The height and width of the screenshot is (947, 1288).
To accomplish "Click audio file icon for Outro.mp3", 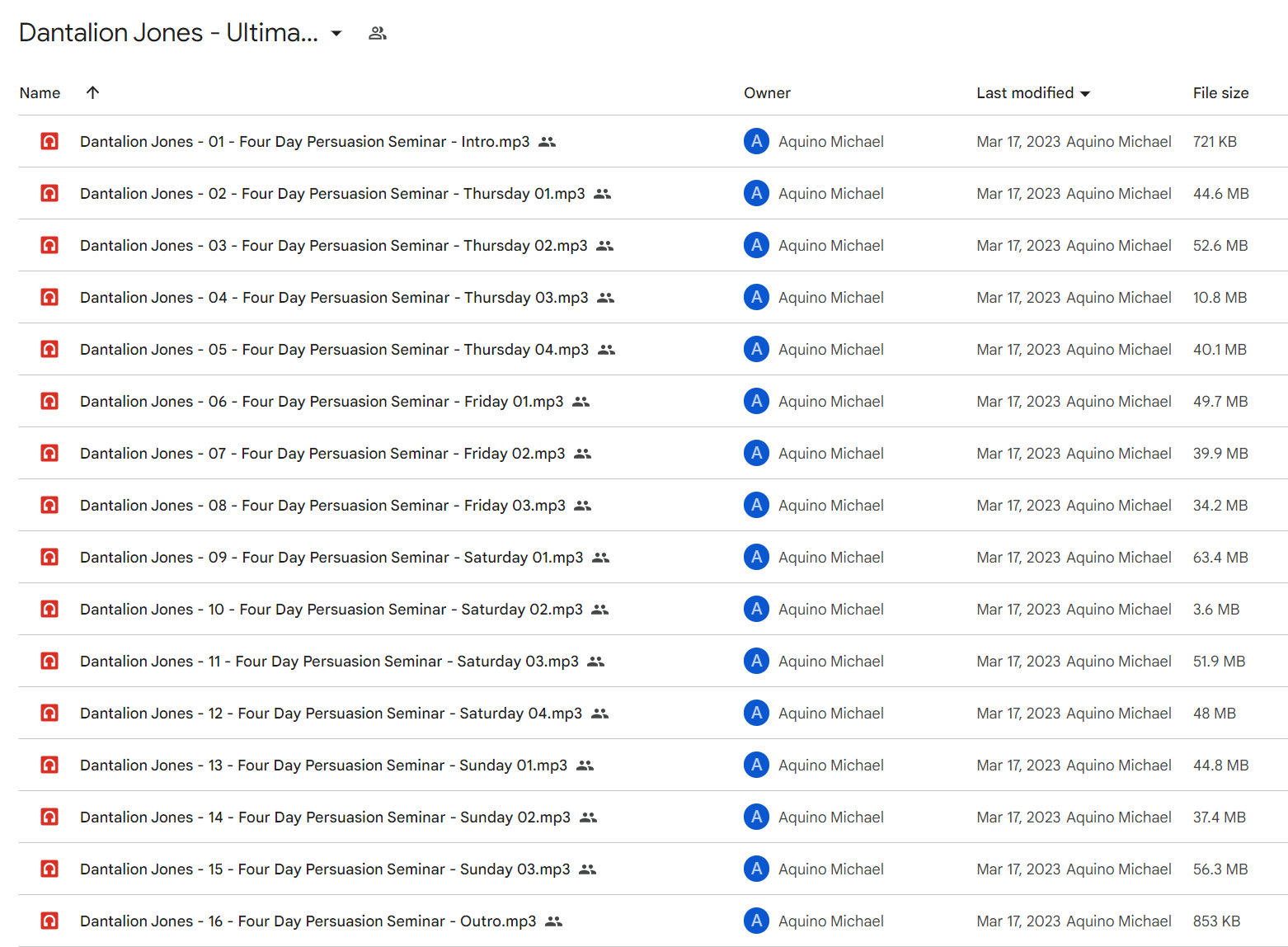I will [49, 921].
